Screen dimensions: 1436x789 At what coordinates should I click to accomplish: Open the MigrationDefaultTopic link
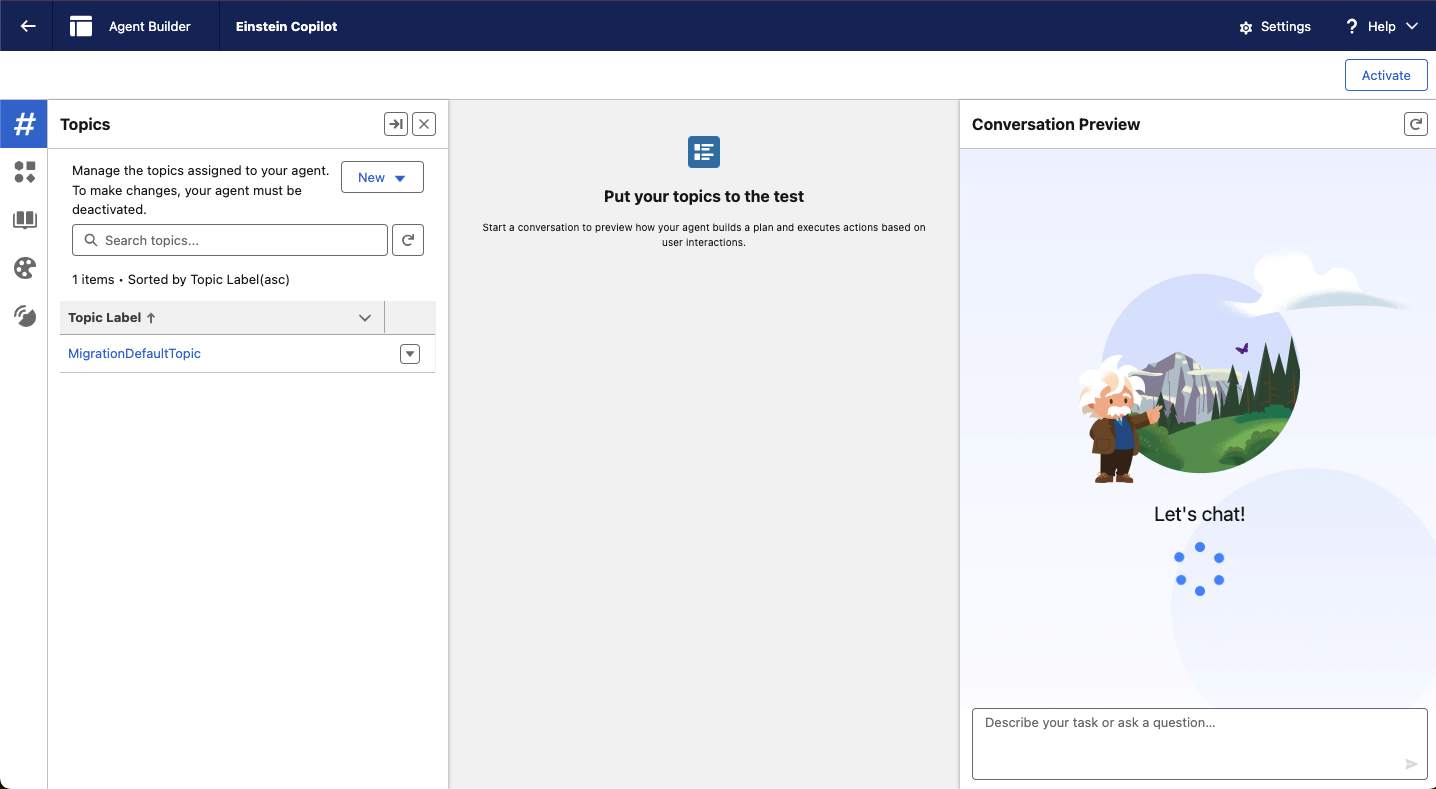134,354
